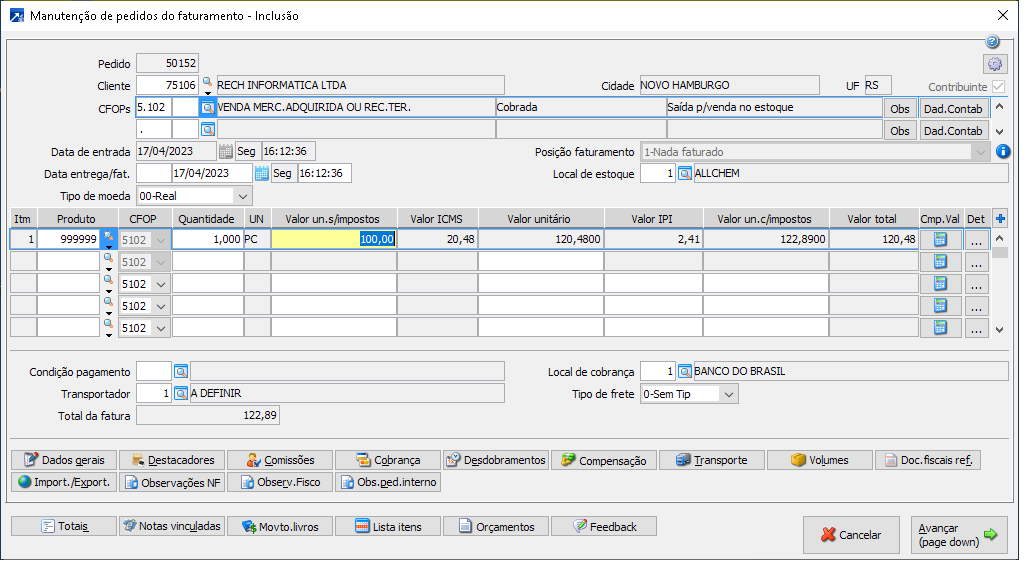Screen dimensions: 1033x567
Task: Open the settings gear icon
Action: 994,64
